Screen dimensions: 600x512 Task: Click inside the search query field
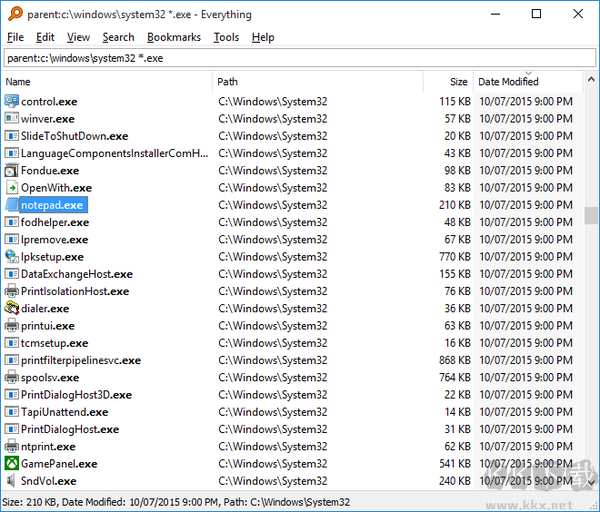300,58
